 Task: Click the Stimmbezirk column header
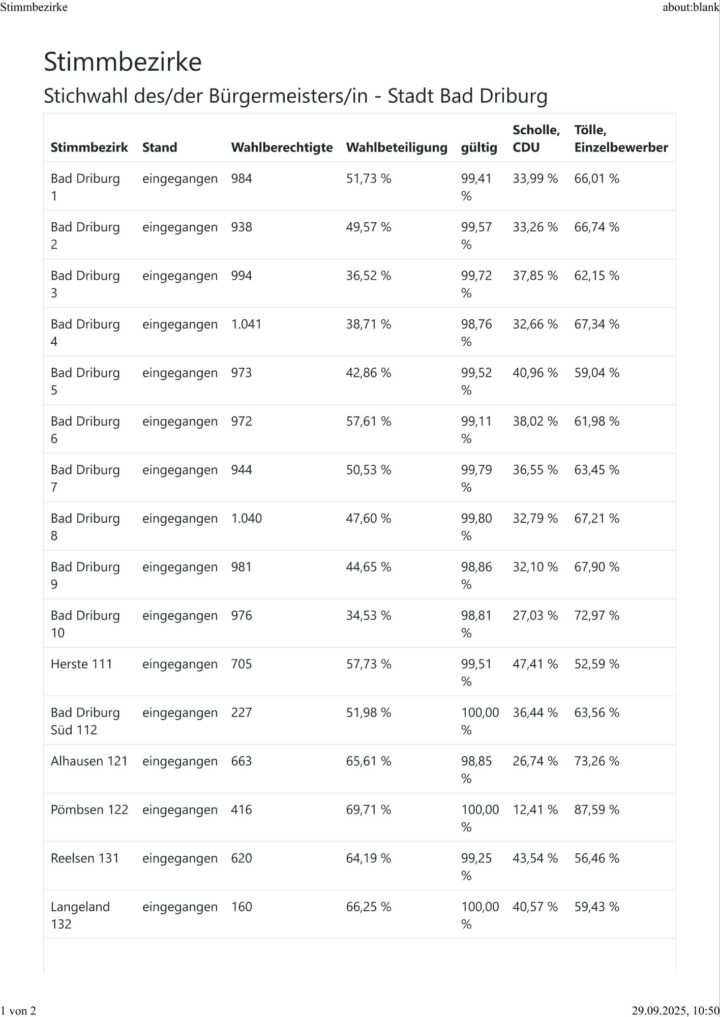[89, 147]
